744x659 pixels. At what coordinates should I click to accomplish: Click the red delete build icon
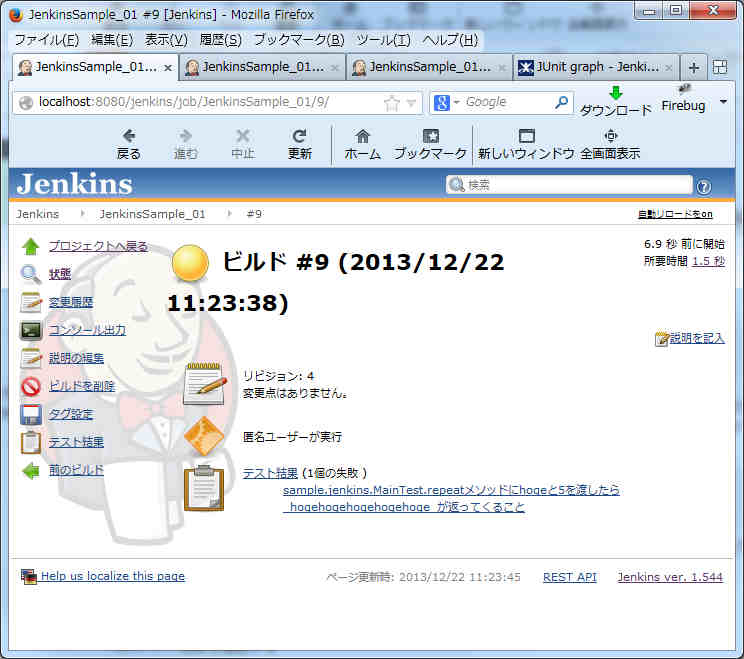pos(31,386)
